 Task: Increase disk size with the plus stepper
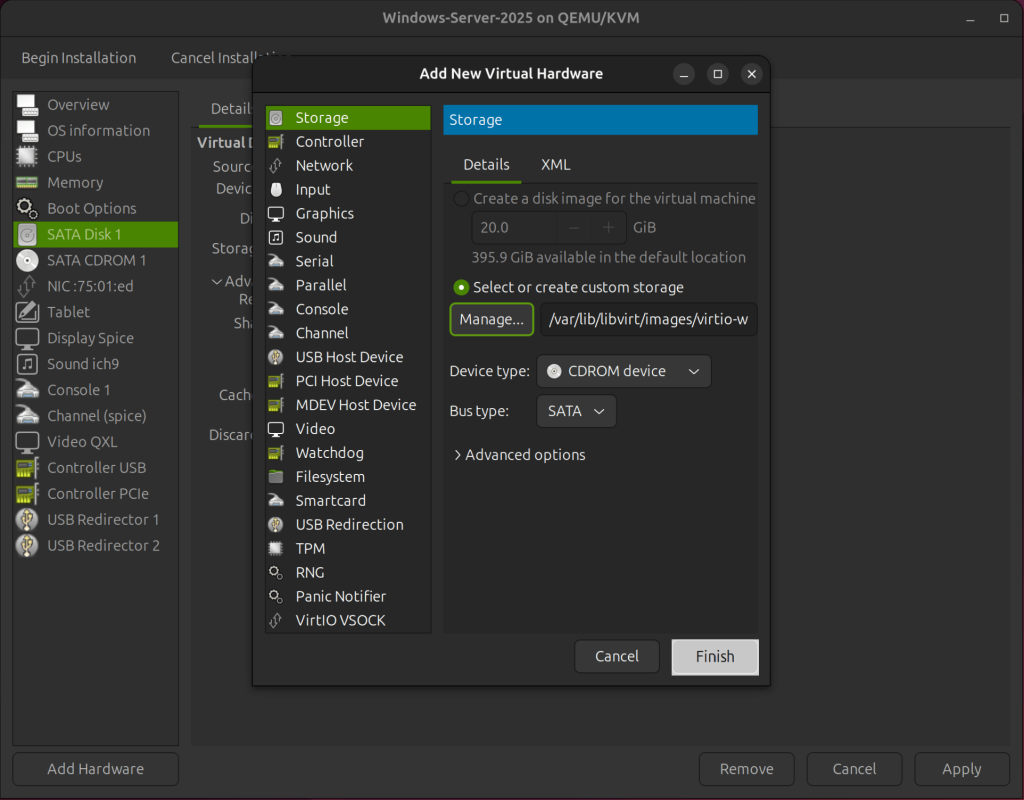point(608,227)
